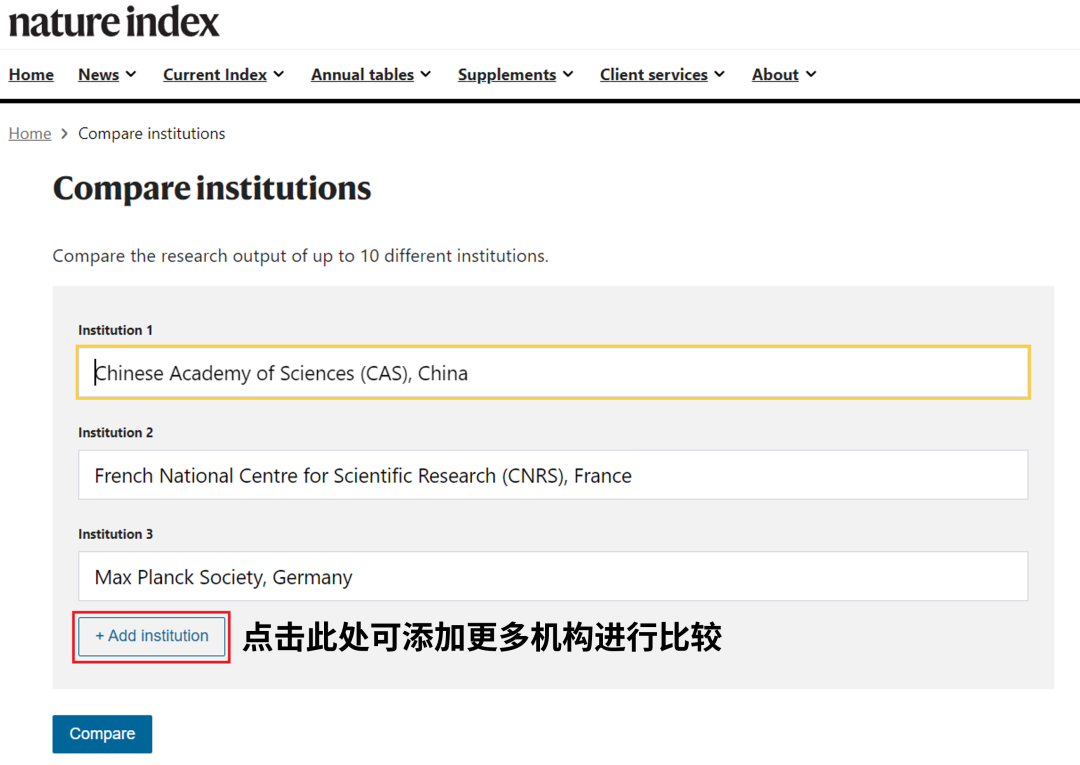Viewport: 1080px width, 765px height.
Task: Focus the Institution 3 Max Planck field
Action: pos(553,576)
